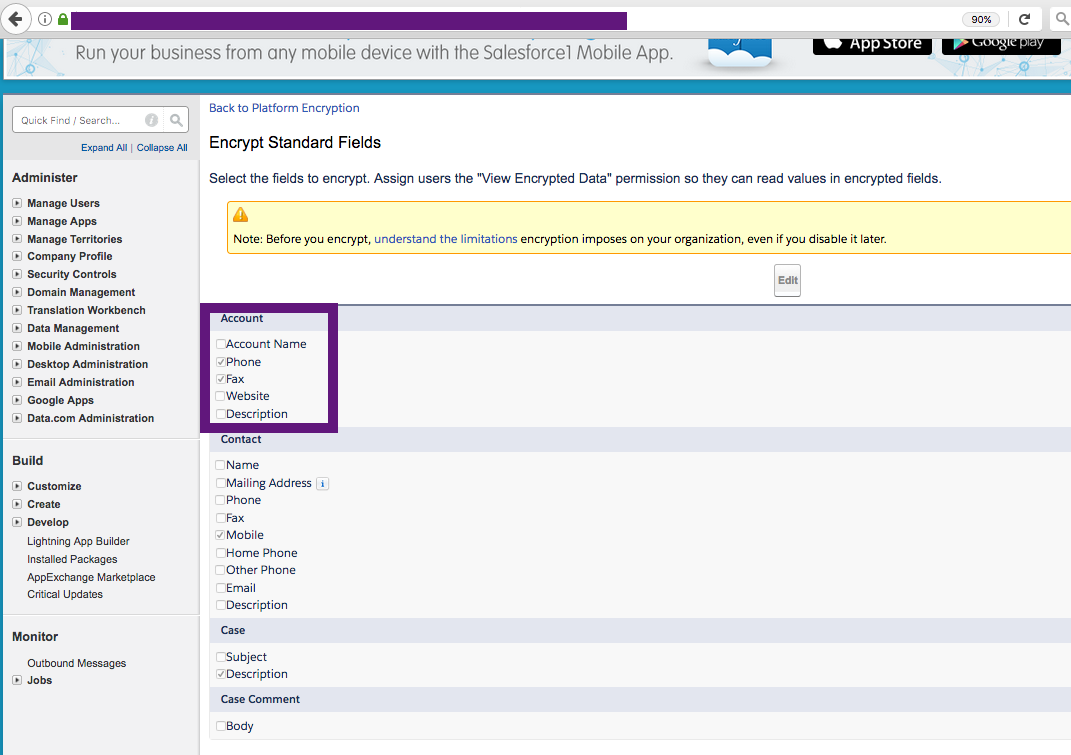Expand the Create arrow under Build
The height and width of the screenshot is (755, 1071).
coord(17,504)
